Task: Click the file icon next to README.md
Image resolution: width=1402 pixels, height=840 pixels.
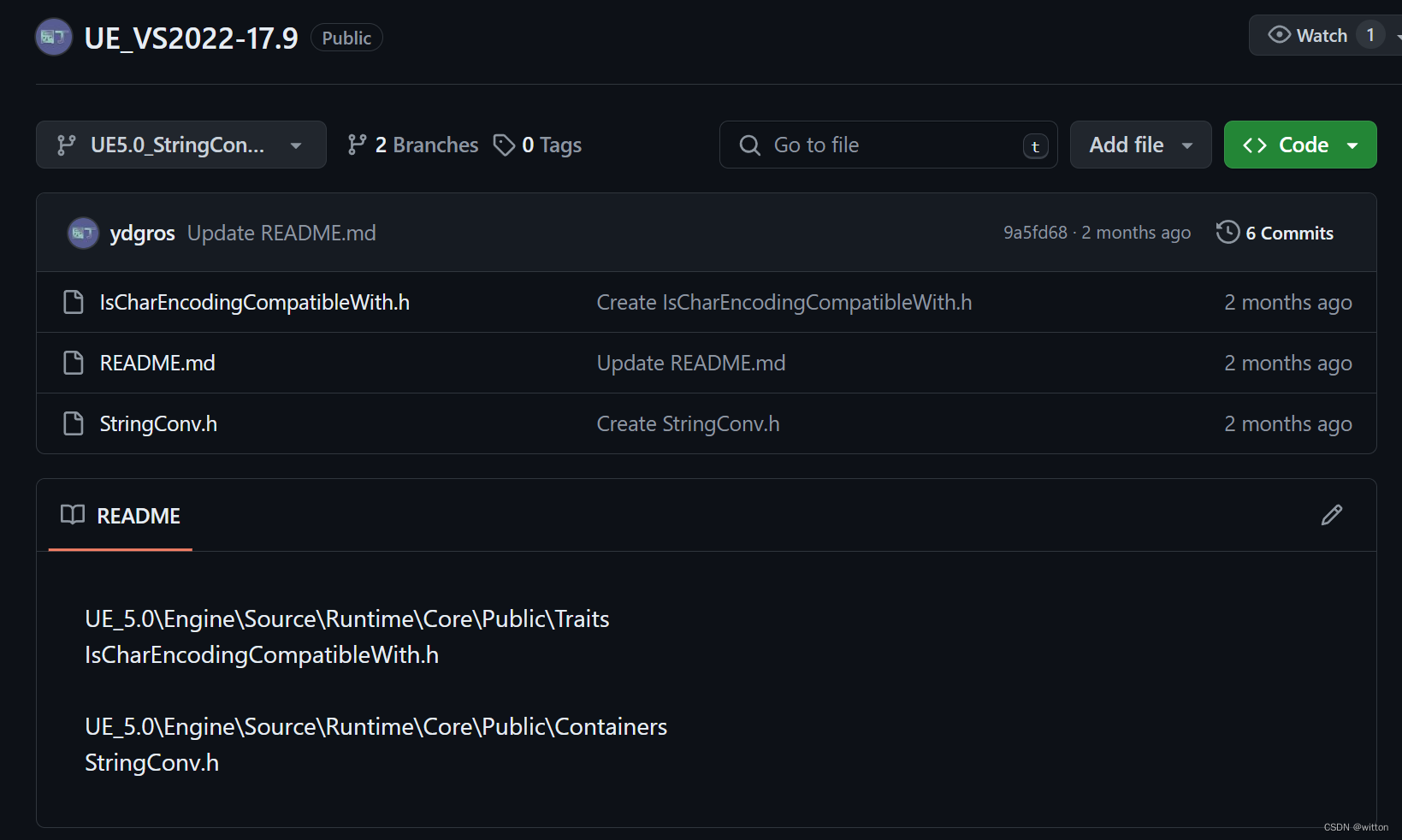Action: (x=74, y=363)
